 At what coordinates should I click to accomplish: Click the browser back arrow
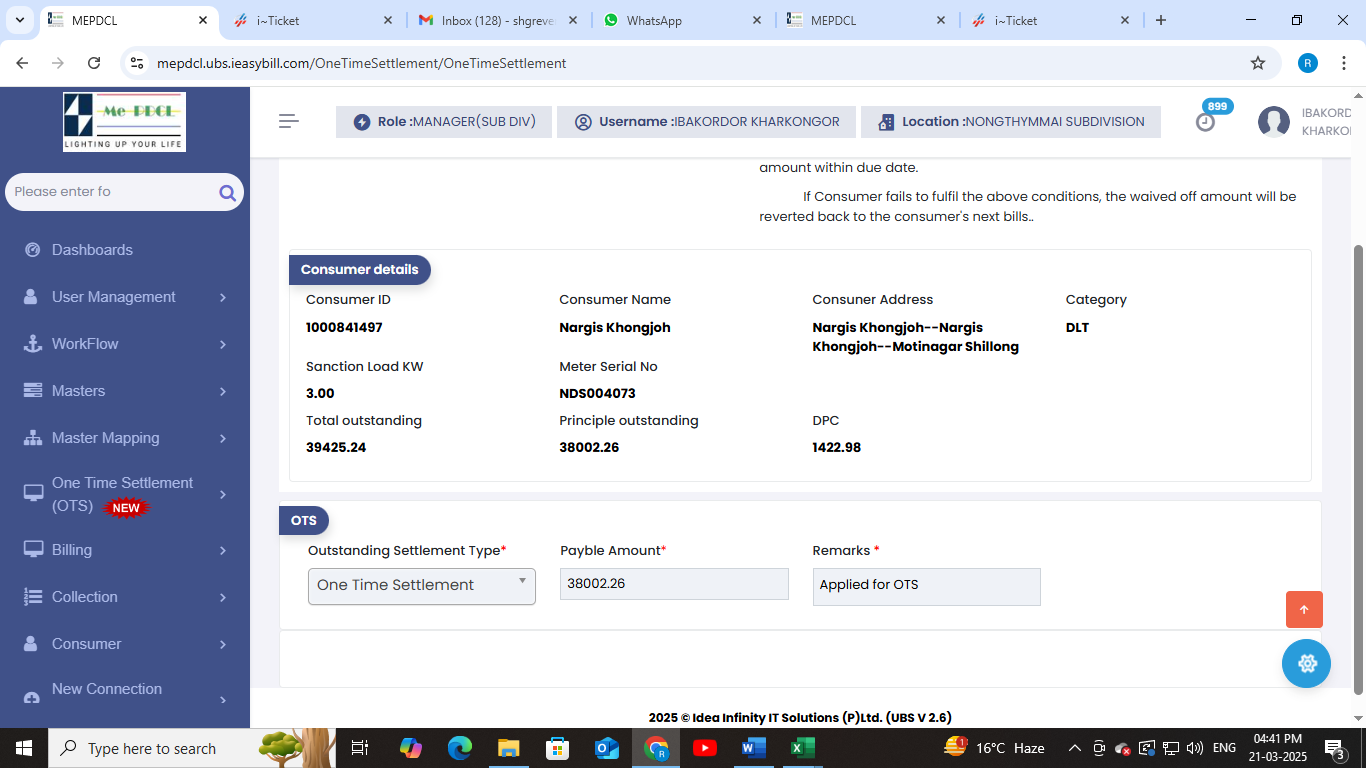point(22,63)
